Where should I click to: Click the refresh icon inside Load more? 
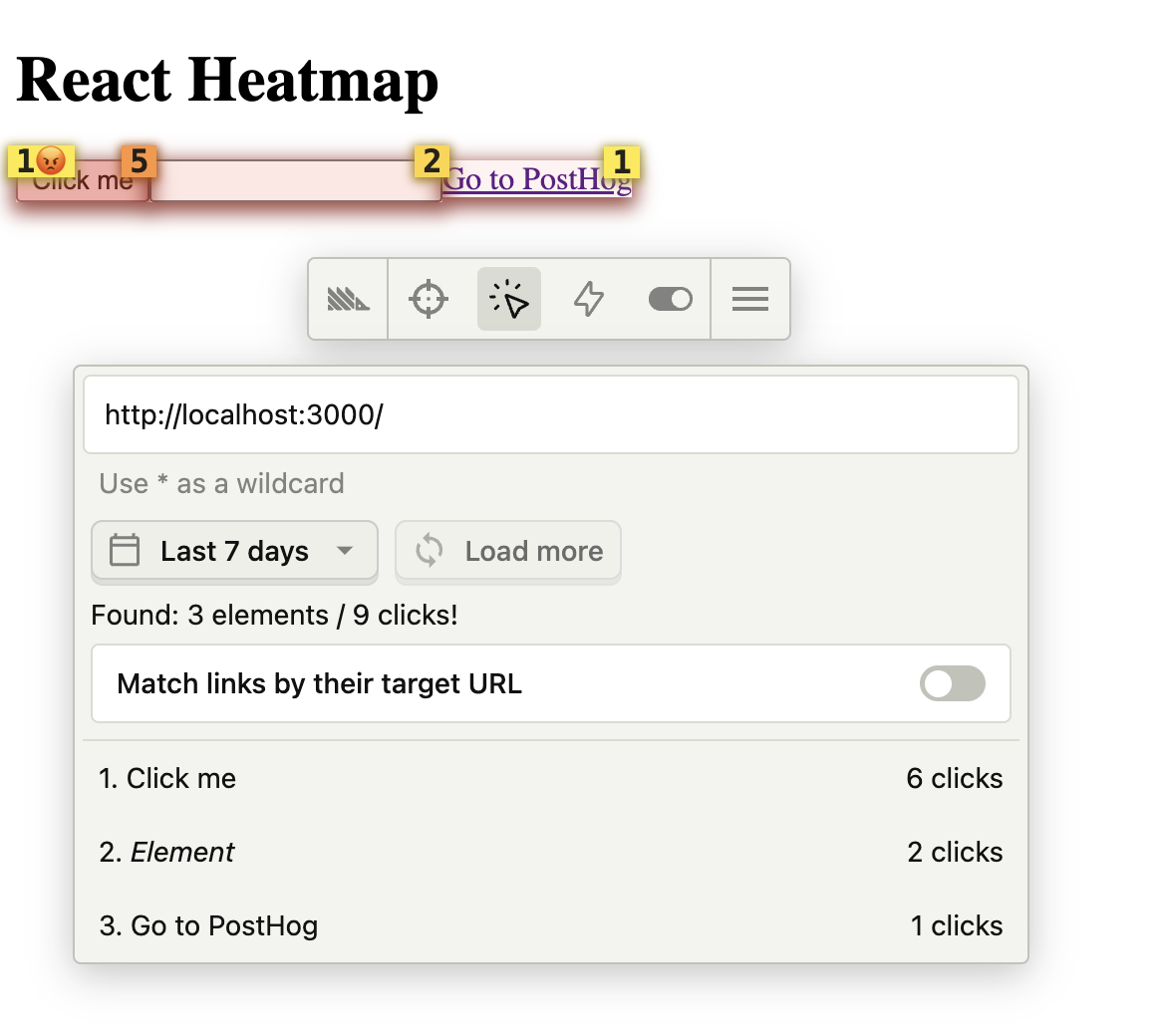[430, 550]
